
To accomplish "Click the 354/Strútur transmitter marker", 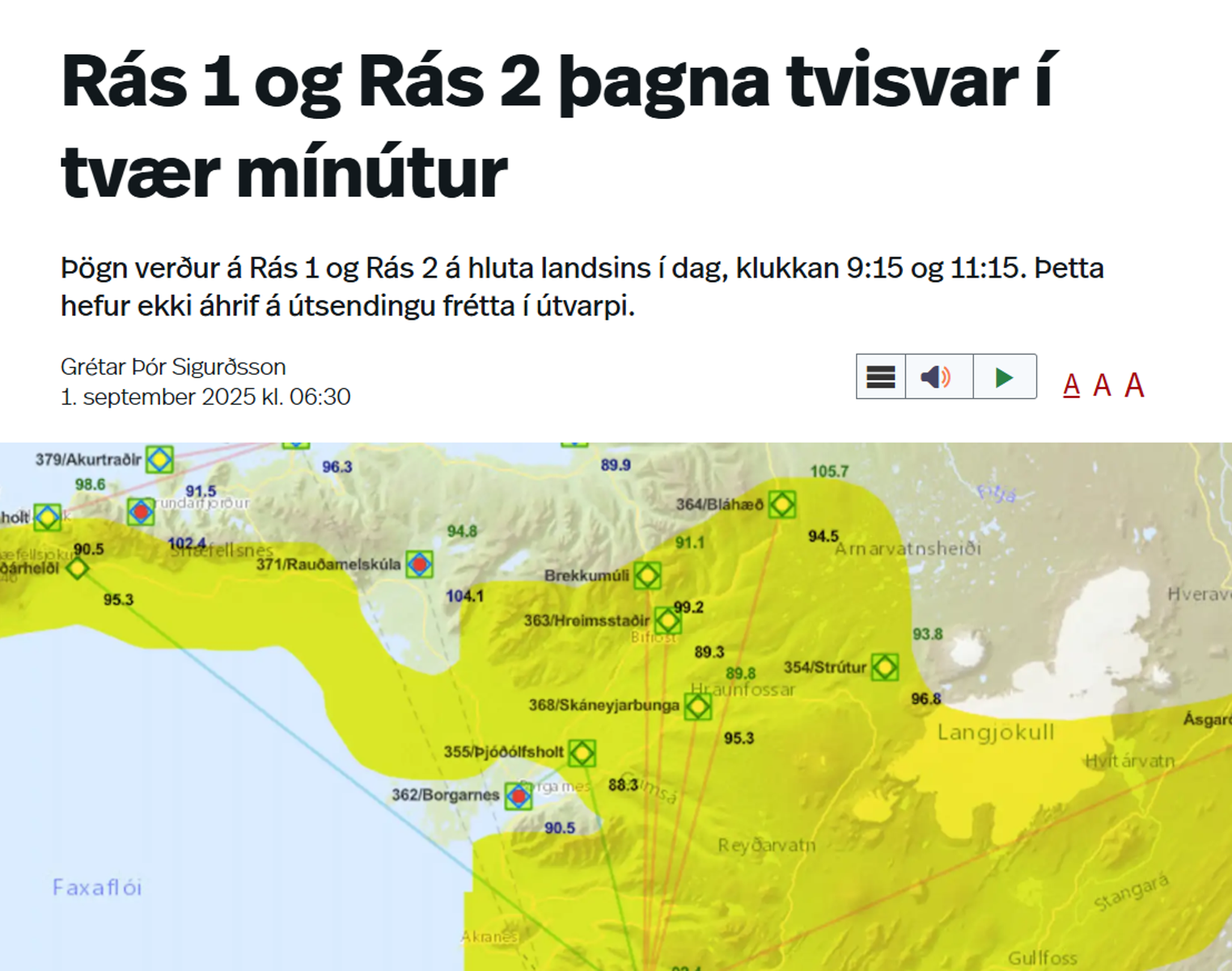I will click(884, 667).
